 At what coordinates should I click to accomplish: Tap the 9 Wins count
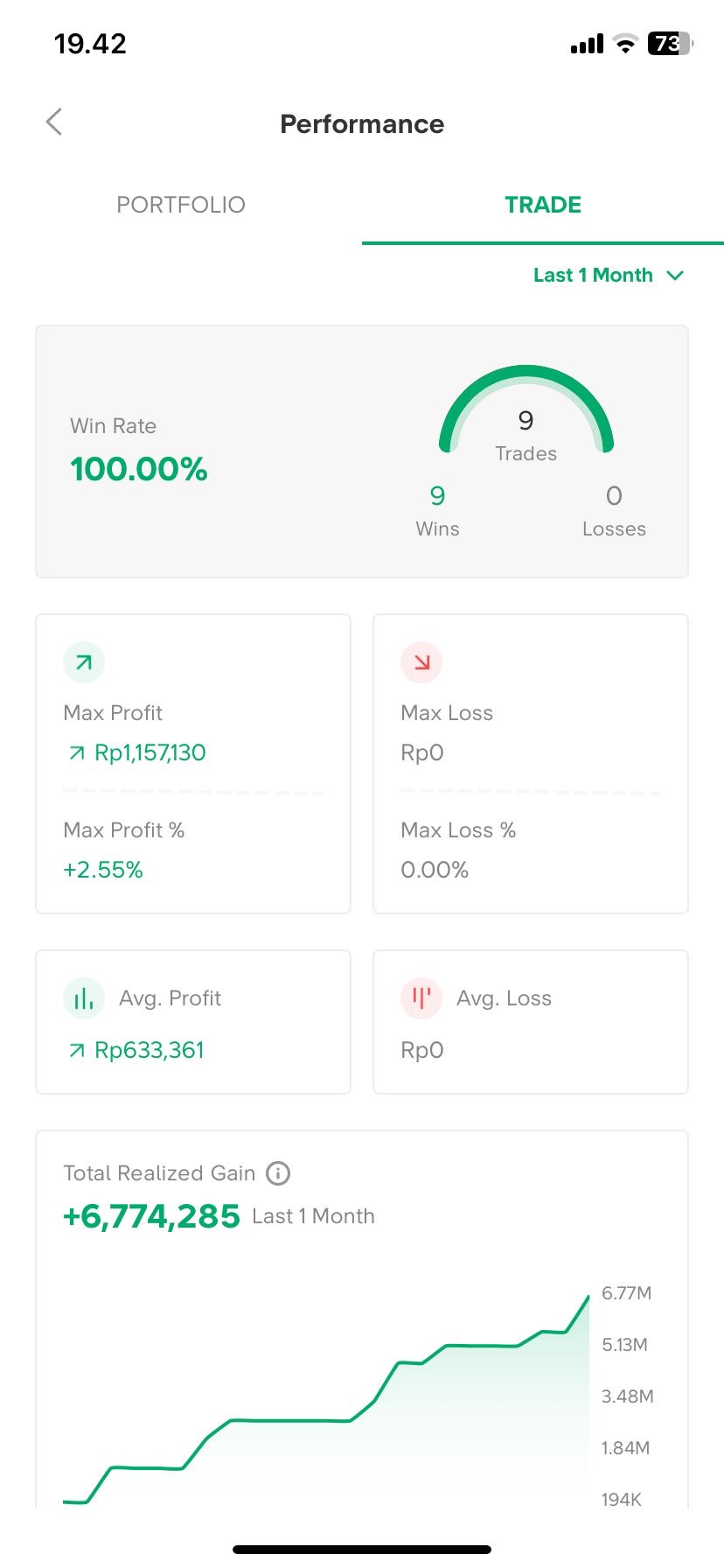(x=437, y=496)
